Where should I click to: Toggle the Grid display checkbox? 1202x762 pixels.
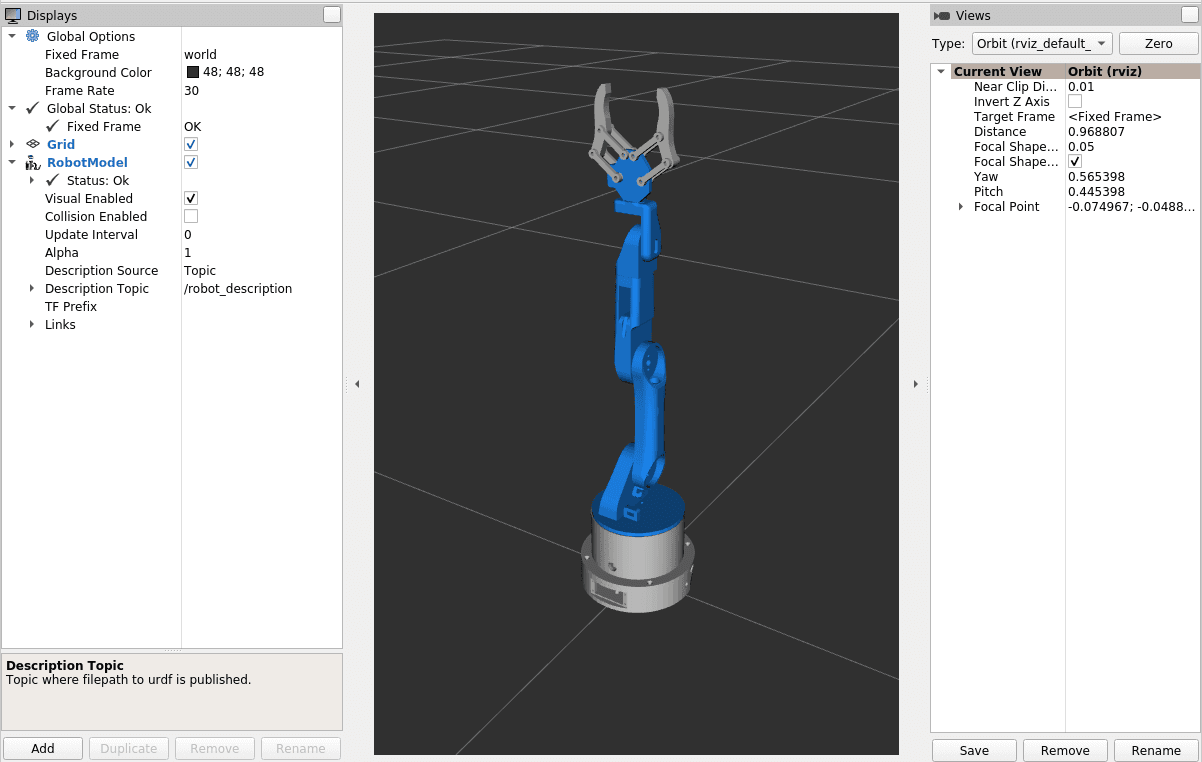[191, 145]
